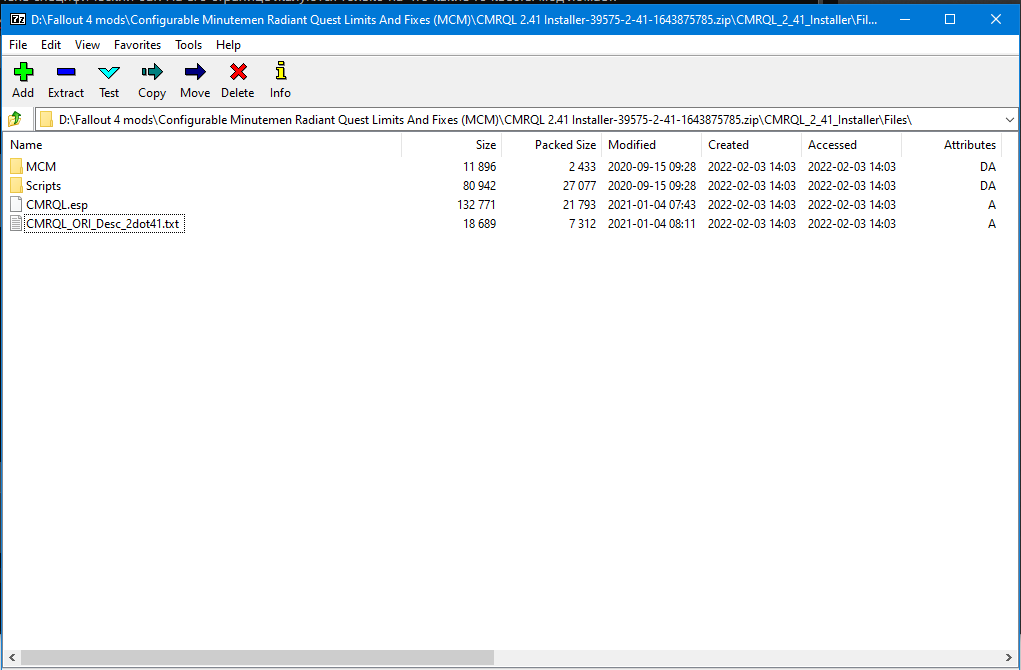This screenshot has width=1021, height=670.
Task: Click the Add toolbar icon
Action: pos(23,79)
